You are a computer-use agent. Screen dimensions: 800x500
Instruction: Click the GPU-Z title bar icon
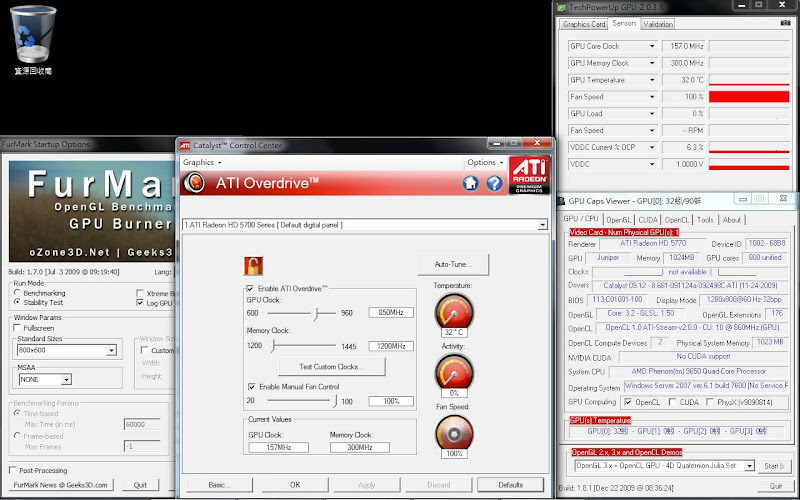[x=562, y=7]
